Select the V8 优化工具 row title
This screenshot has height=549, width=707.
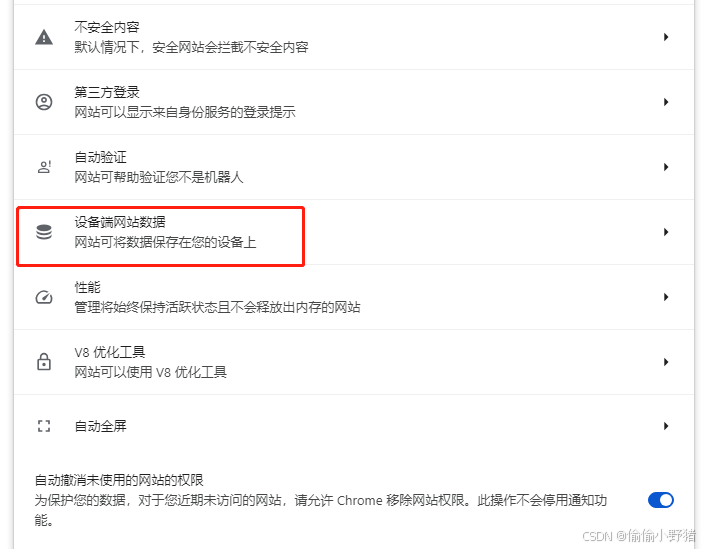pyautogui.click(x=110, y=352)
